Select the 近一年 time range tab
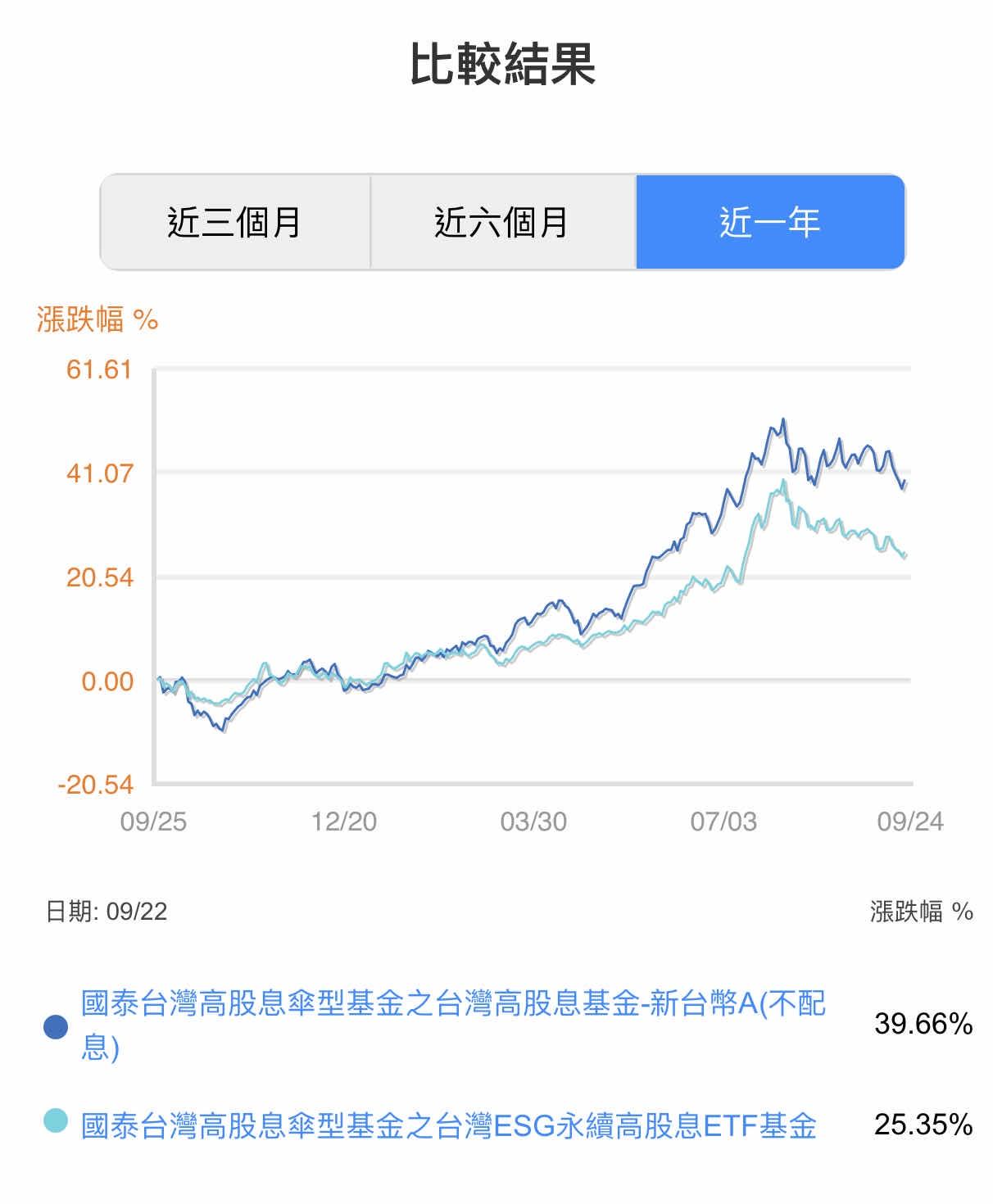The height and width of the screenshot is (1204, 993). coord(770,222)
